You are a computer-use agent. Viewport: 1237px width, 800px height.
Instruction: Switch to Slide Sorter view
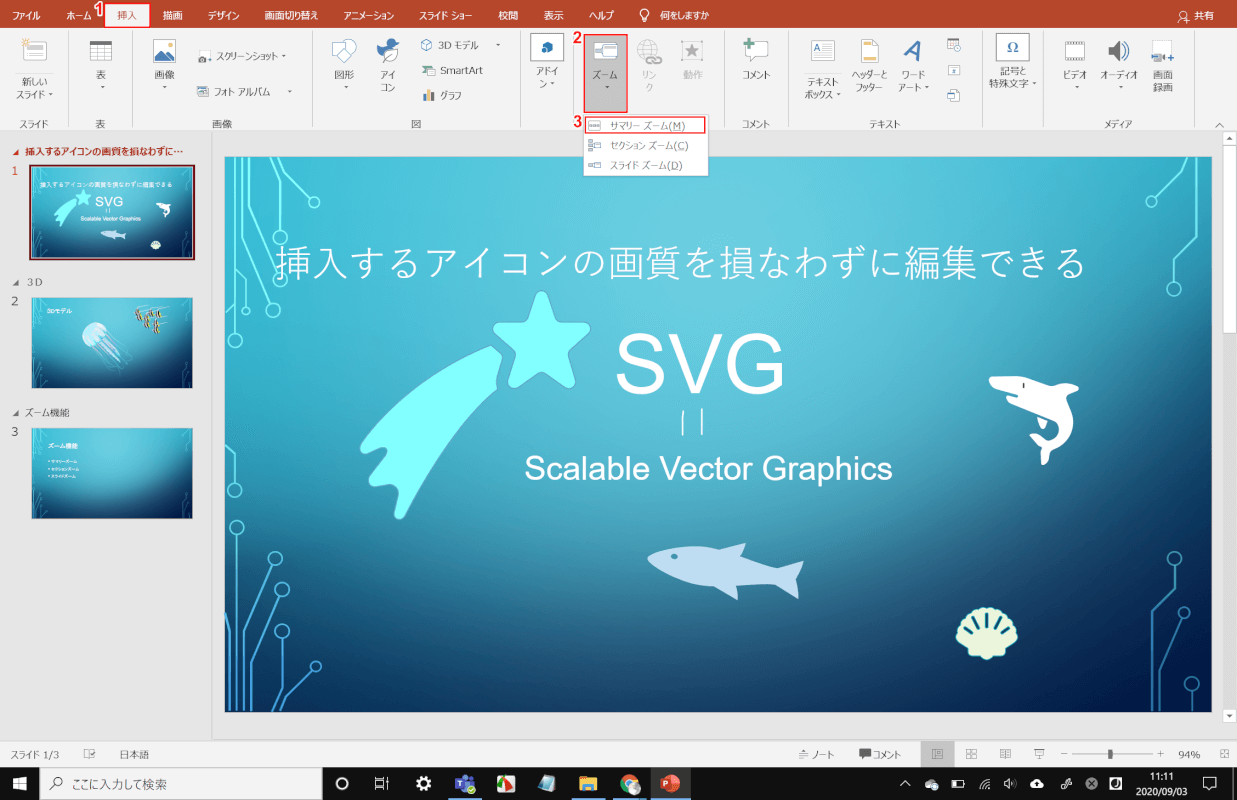pos(971,754)
